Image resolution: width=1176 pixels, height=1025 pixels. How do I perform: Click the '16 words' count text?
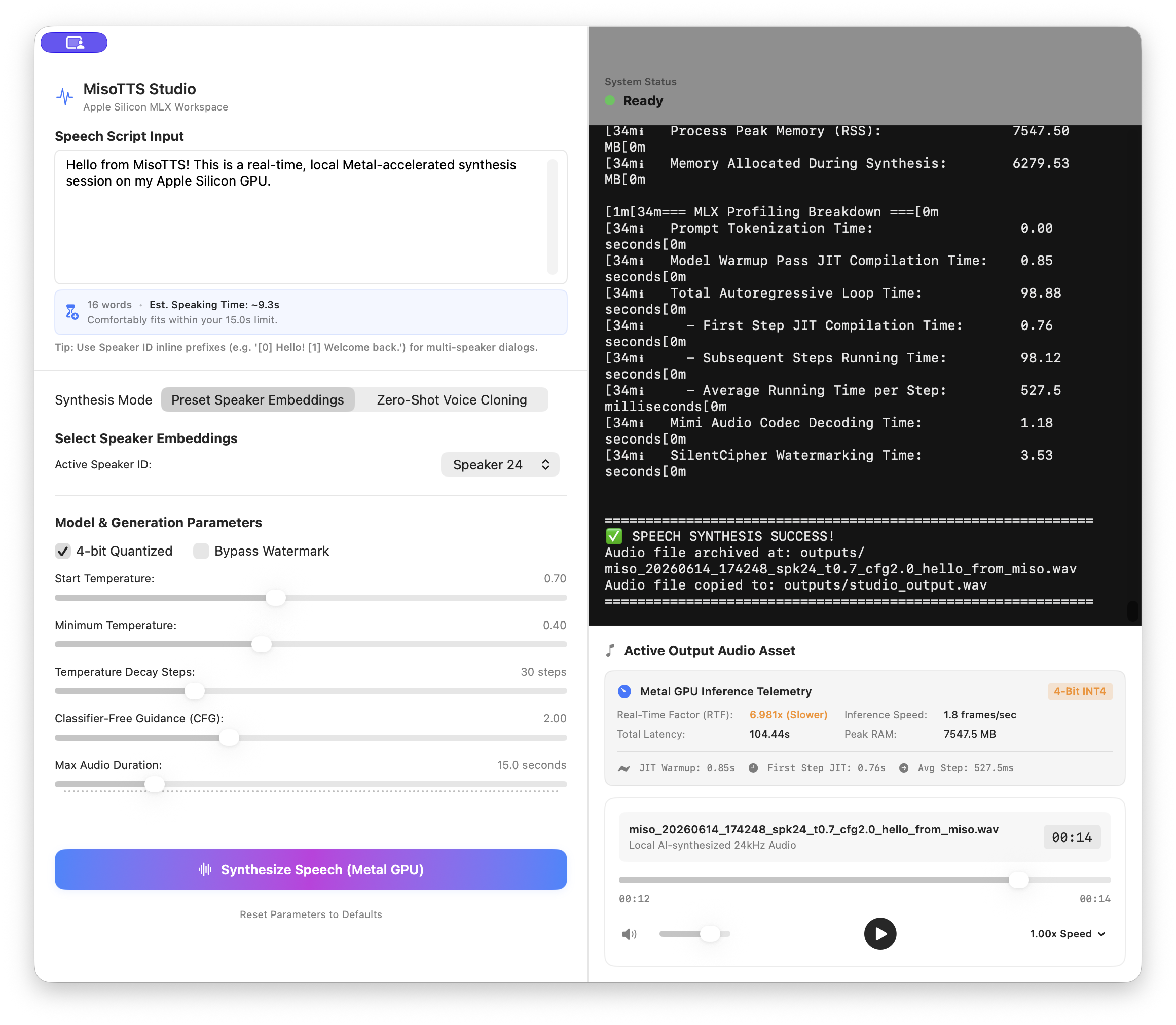tap(109, 304)
